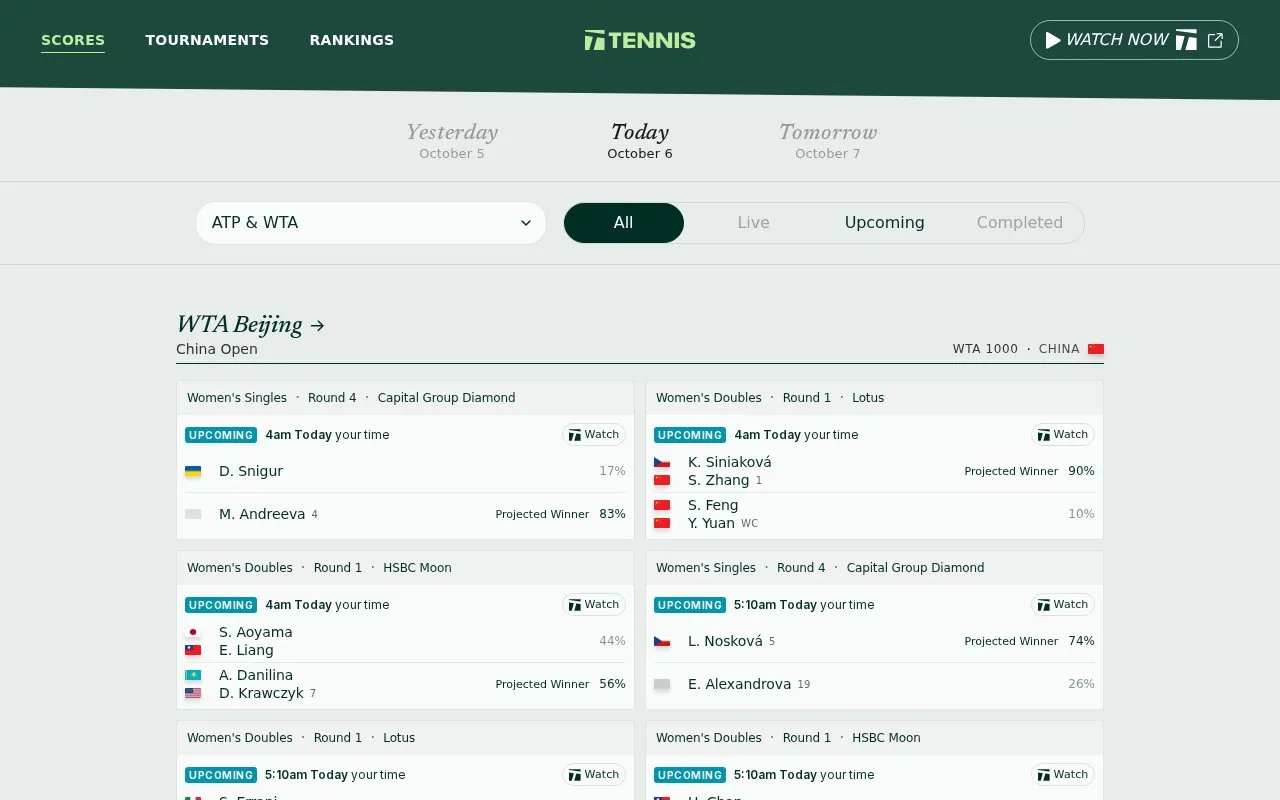1280x800 pixels.
Task: Click Watch on the HSBC Moon 5:10am match
Action: pos(1063,775)
